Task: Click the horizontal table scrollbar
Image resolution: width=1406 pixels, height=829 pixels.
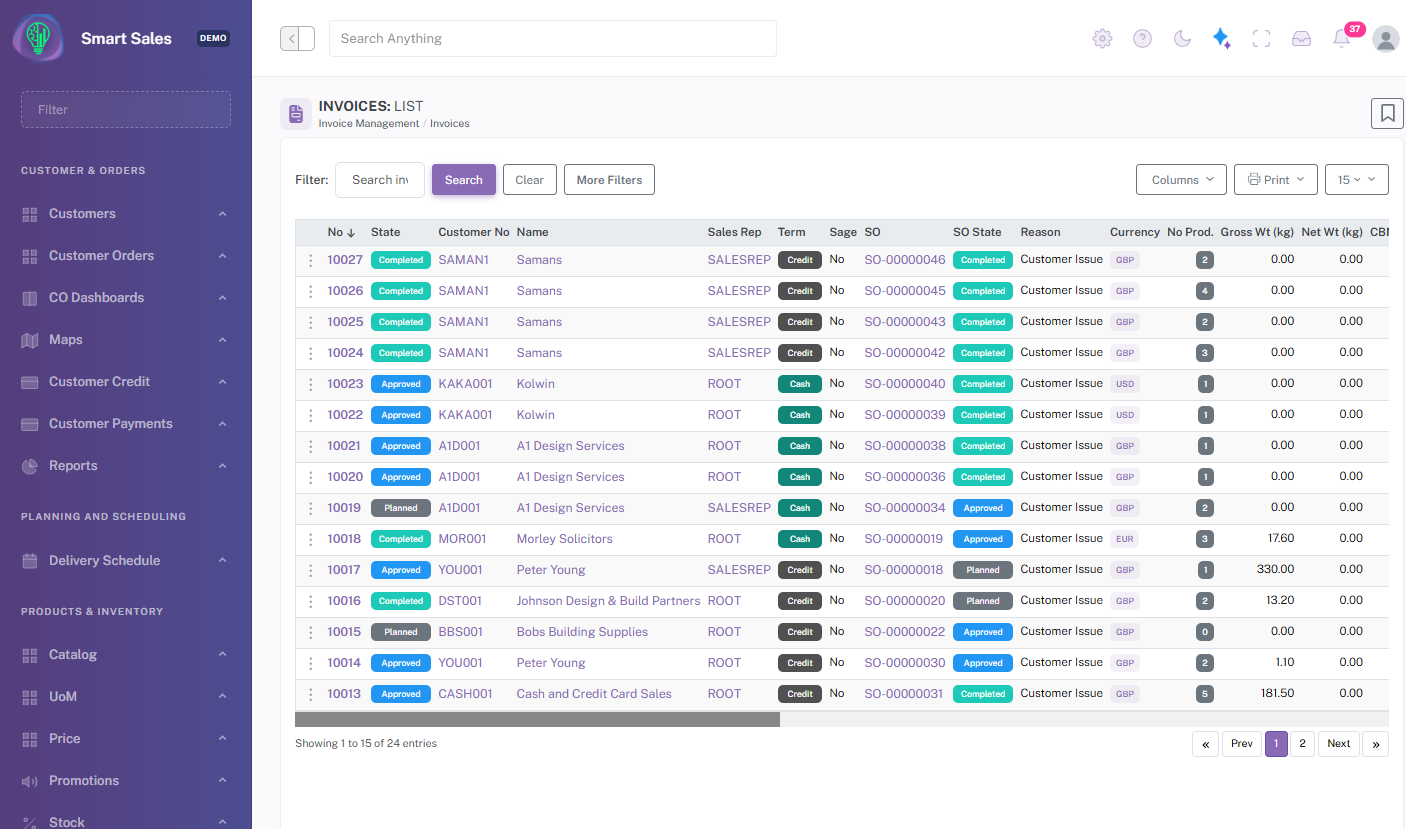Action: coord(537,719)
